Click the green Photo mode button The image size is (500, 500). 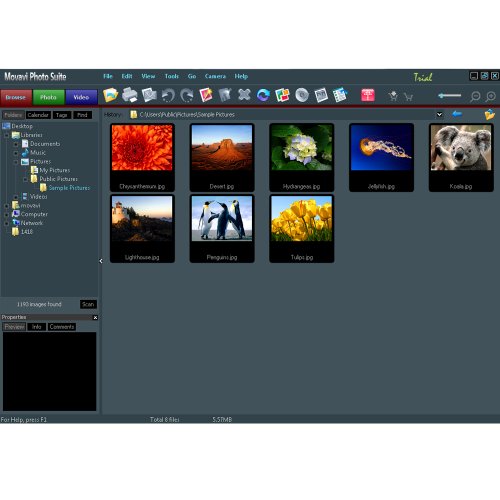coord(49,97)
